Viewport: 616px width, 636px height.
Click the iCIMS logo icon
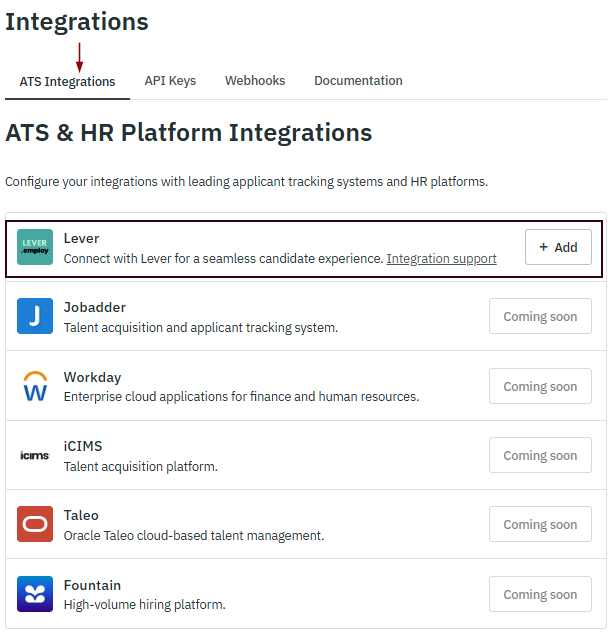coord(35,455)
